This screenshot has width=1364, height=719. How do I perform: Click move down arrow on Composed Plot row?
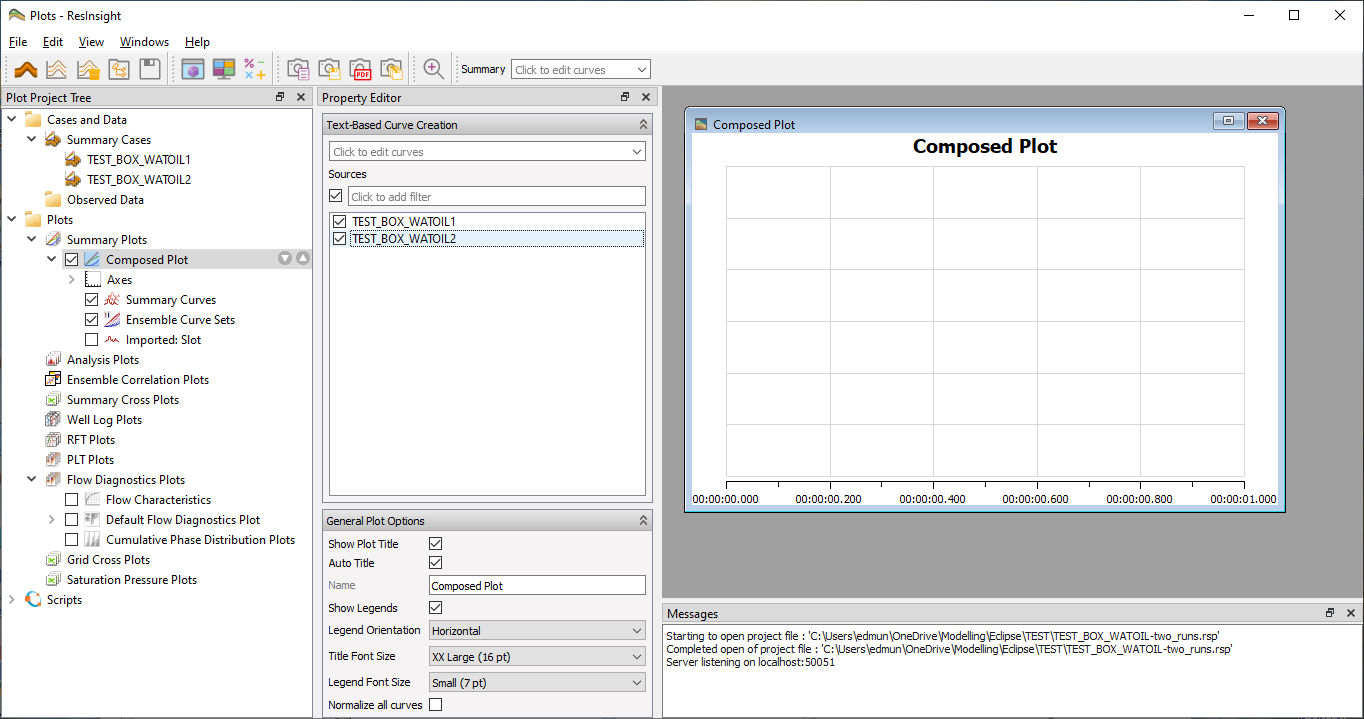point(285,259)
